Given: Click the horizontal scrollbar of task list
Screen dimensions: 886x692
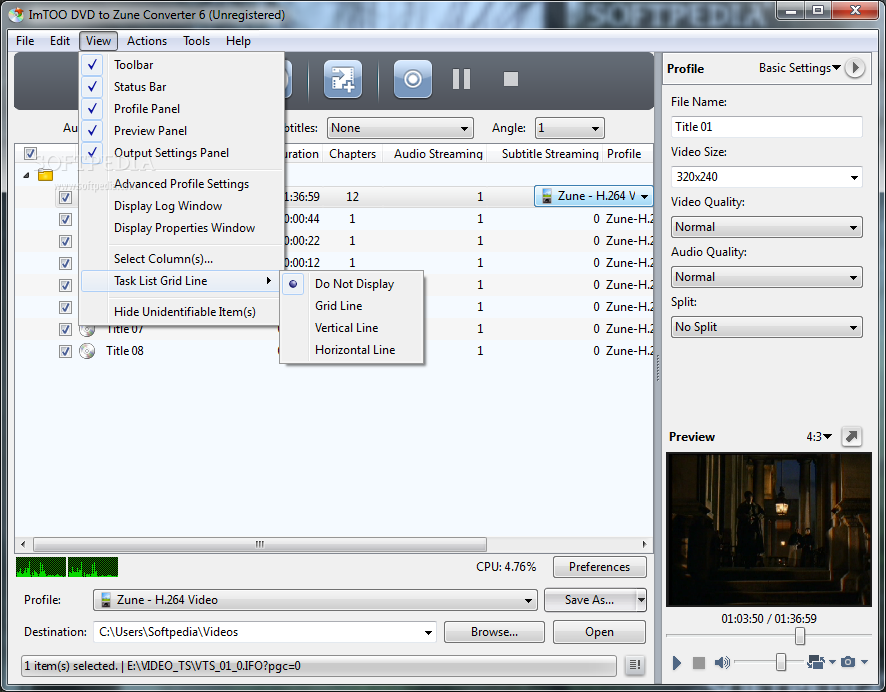Looking at the screenshot, I should click(260, 545).
